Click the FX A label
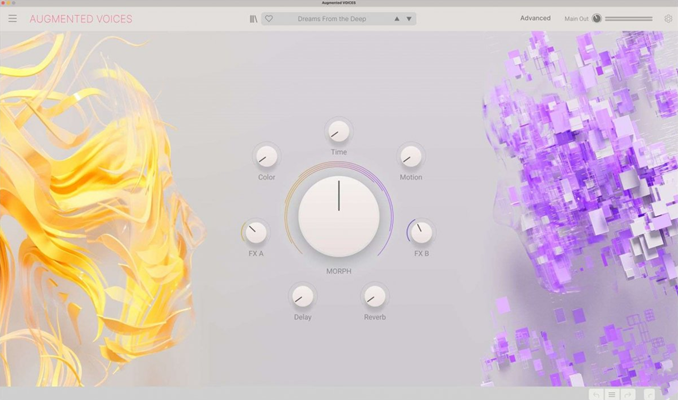Image resolution: width=678 pixels, height=400 pixels. click(256, 253)
